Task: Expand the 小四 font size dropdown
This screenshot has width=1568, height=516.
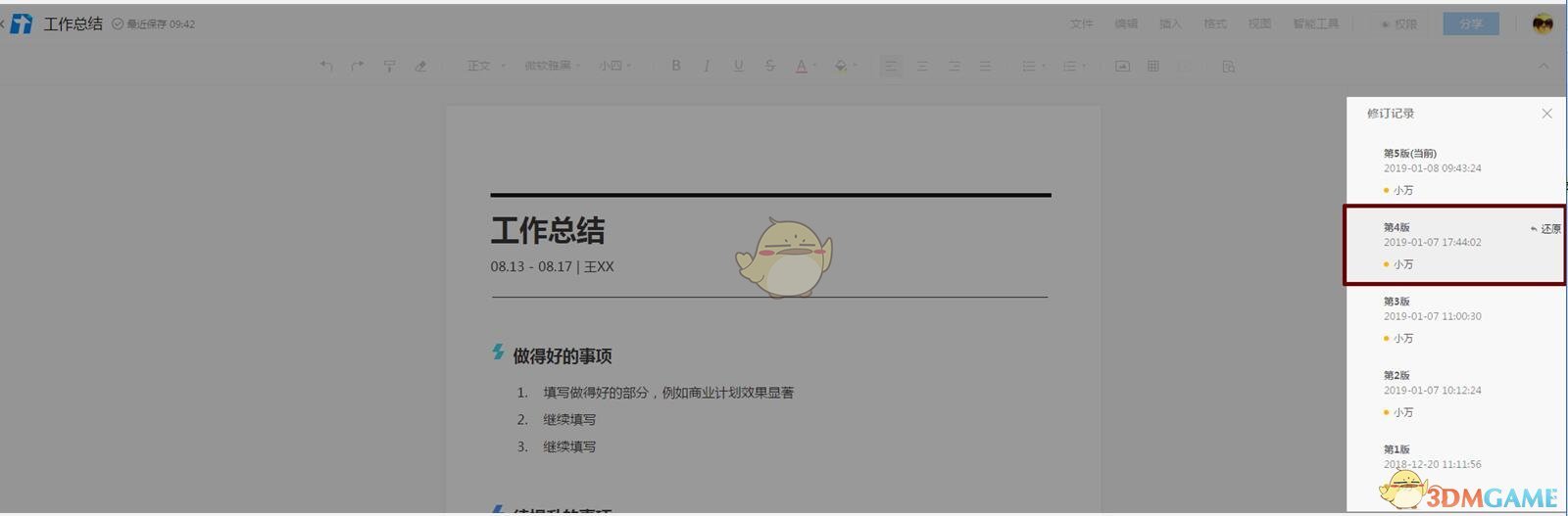Action: tap(614, 66)
